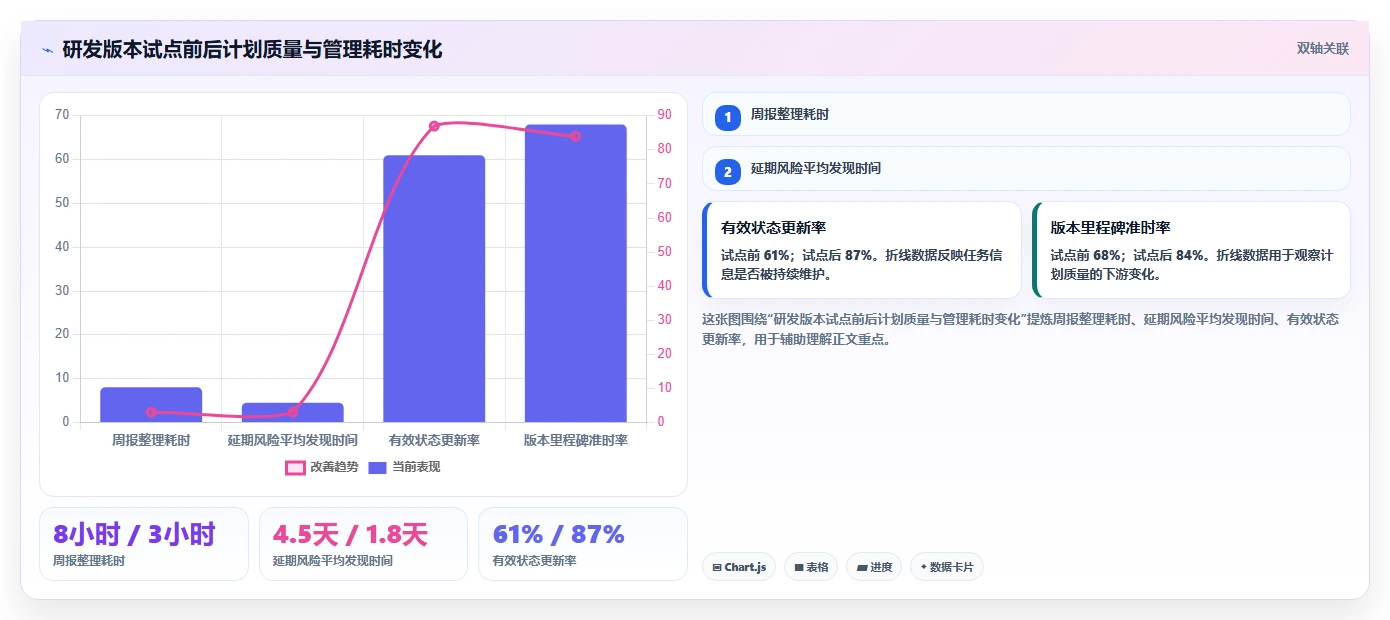Viewport: 1390px width, 620px height.
Task: Click the summary paragraph starting 这张图围绕
Action: pyautogui.click(x=1020, y=329)
